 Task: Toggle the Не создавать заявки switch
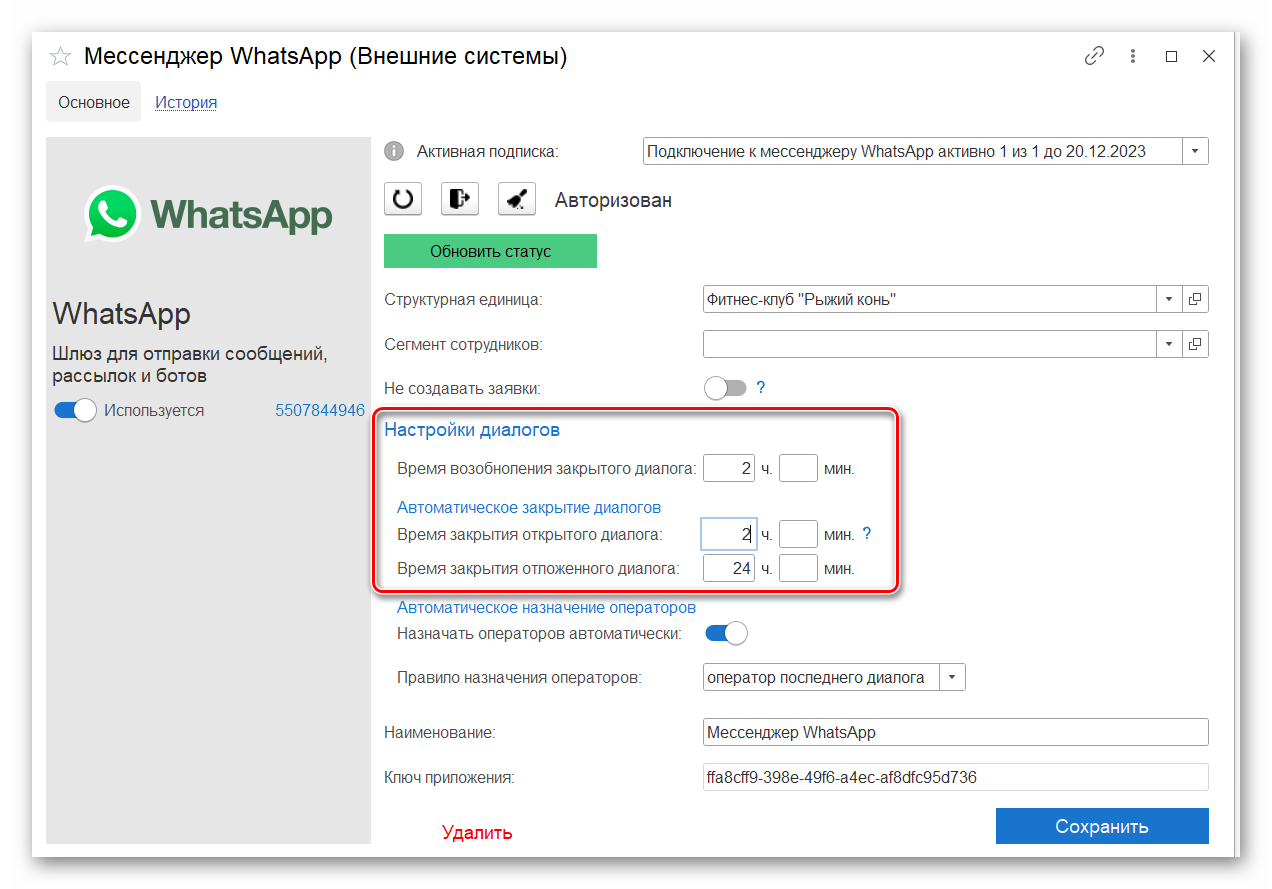[725, 388]
